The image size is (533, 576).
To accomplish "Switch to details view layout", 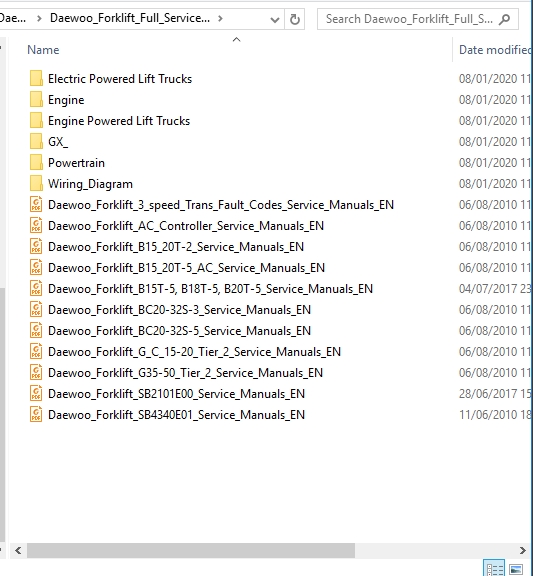I will [x=494, y=569].
